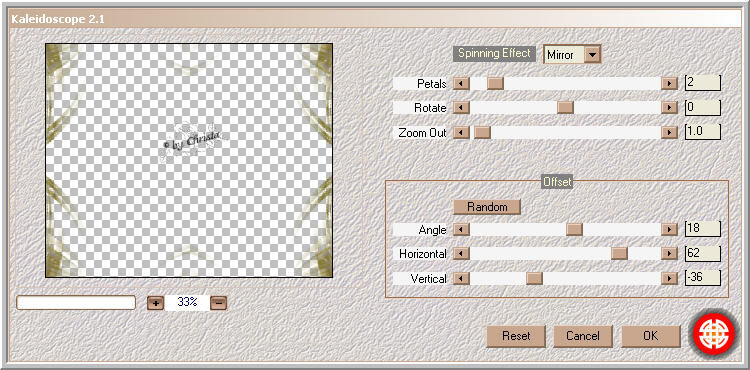The height and width of the screenshot is (370, 750).
Task: Click the Petals slider handle
Action: 496,84
